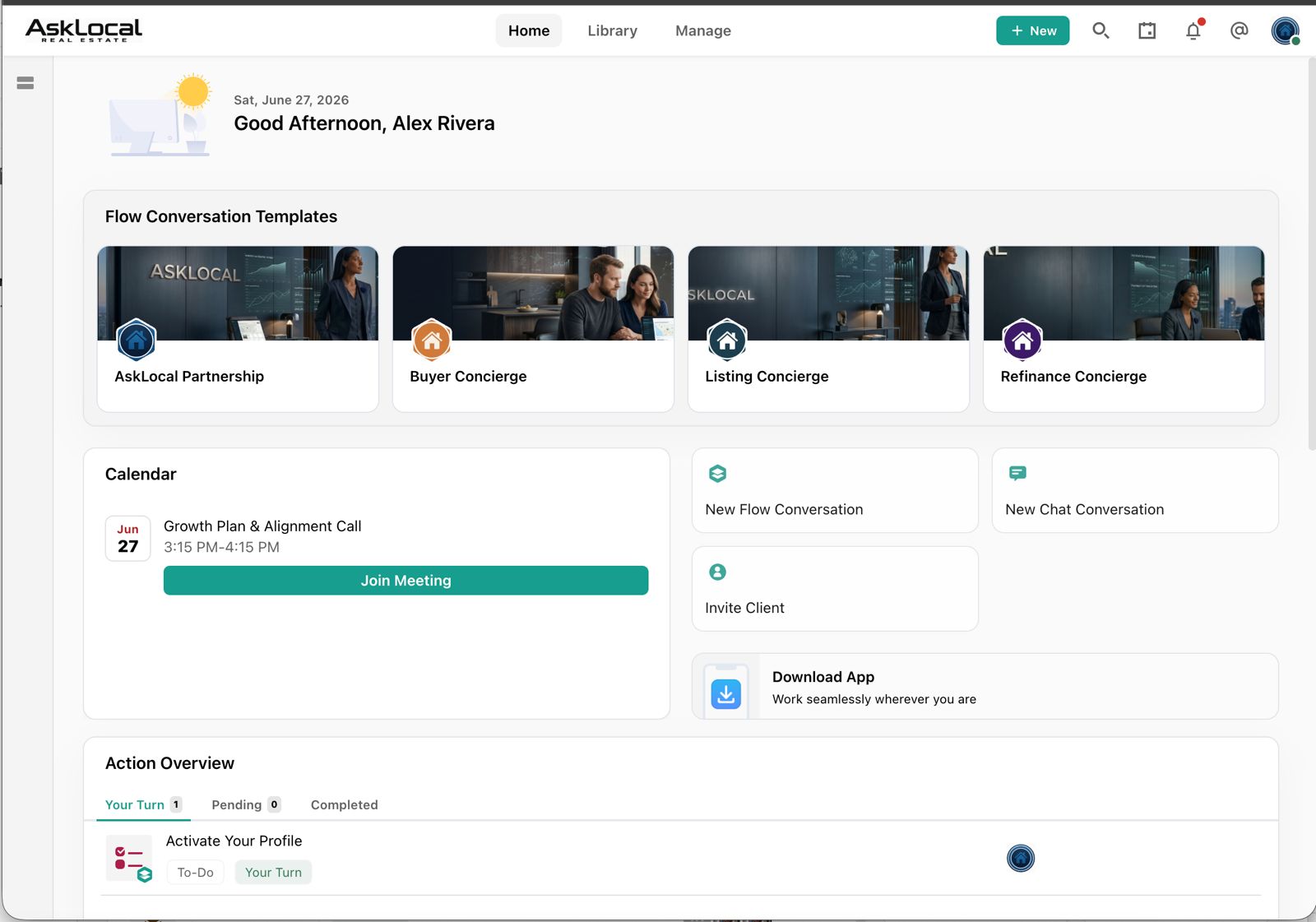Click the Your Turn status tag
1316x922 pixels.
pyautogui.click(x=273, y=872)
